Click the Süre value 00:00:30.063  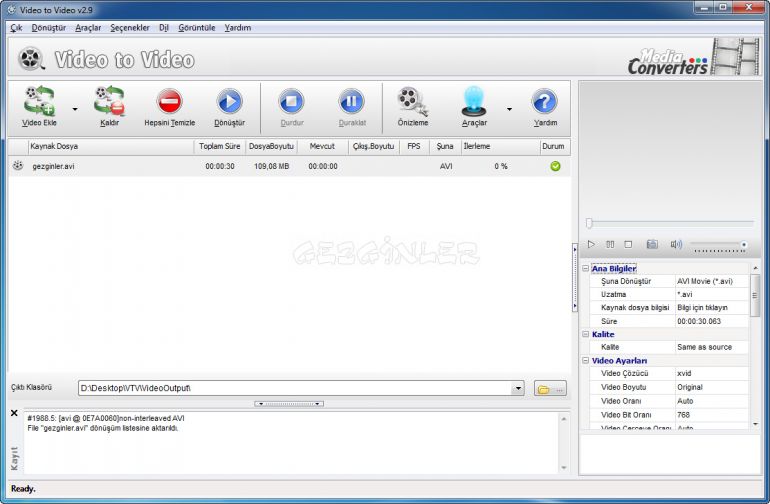click(x=712, y=321)
